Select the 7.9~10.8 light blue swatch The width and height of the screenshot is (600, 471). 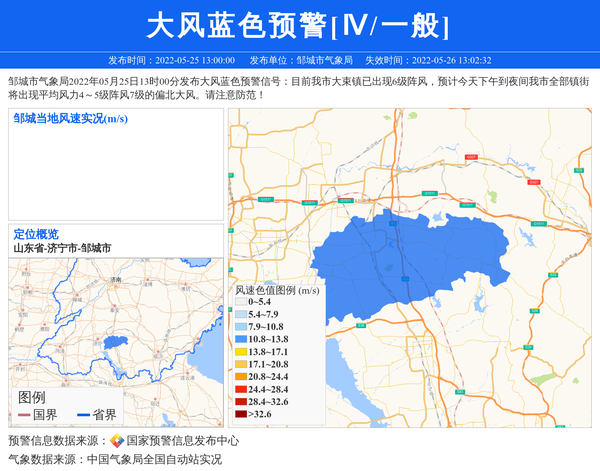pyautogui.click(x=240, y=327)
